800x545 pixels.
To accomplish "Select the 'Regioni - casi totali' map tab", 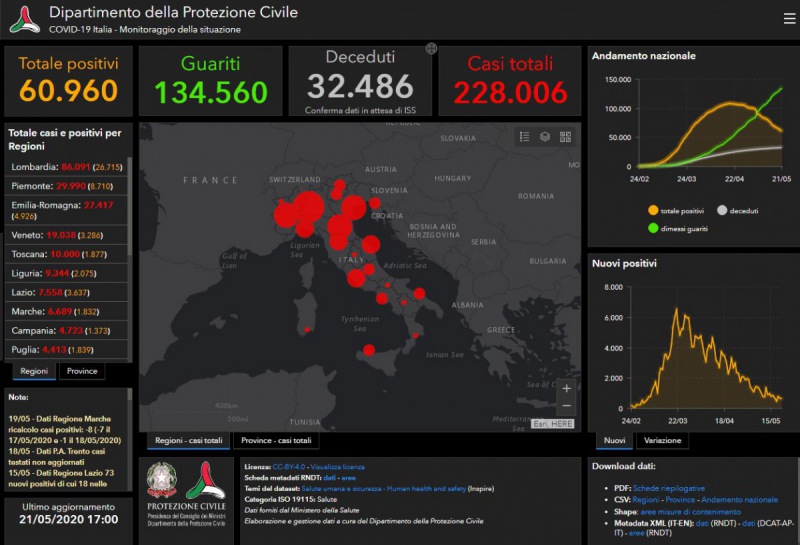I will pos(189,441).
